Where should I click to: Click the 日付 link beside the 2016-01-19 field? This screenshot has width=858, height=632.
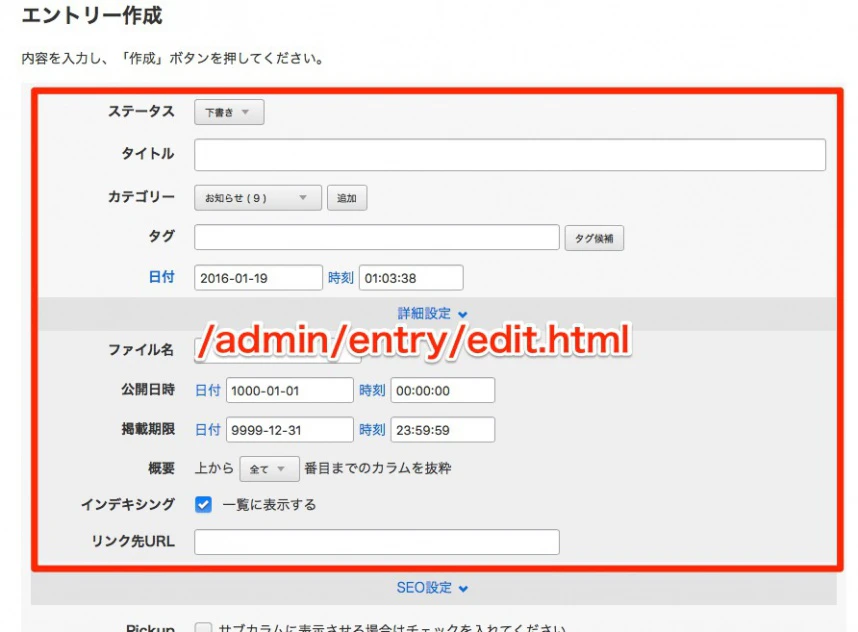coord(161,277)
